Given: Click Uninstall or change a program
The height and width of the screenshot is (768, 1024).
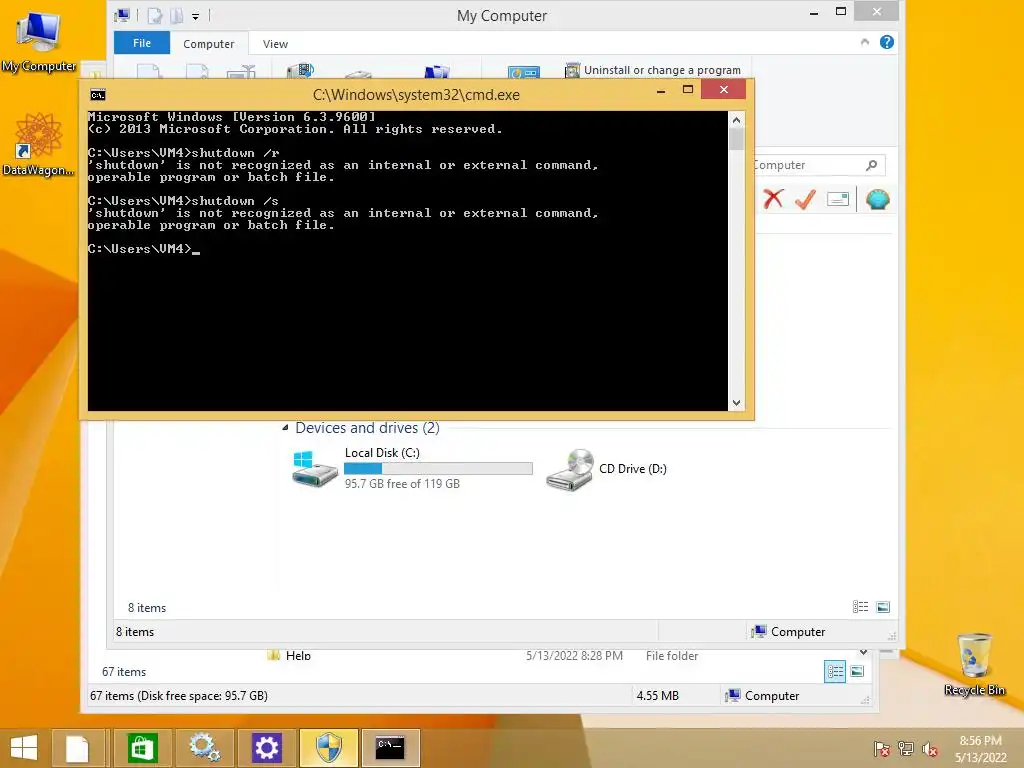Looking at the screenshot, I should [653, 70].
